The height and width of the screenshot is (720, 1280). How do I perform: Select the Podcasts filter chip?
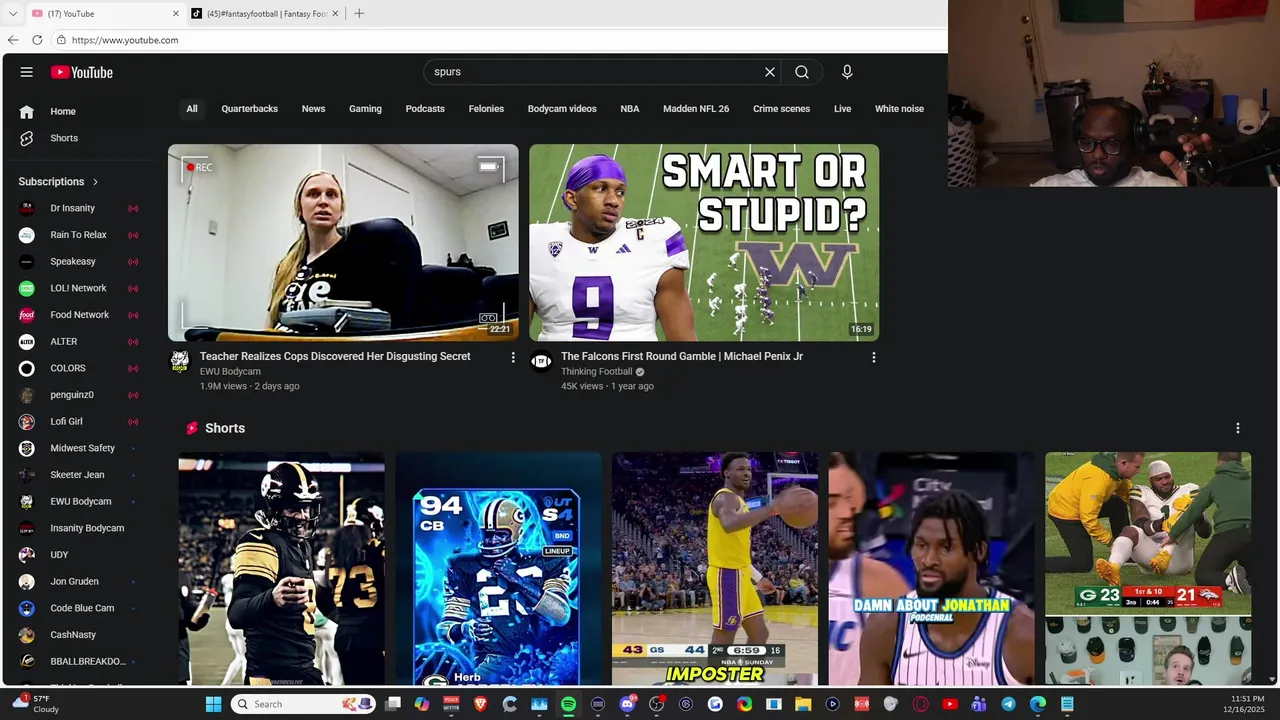[x=425, y=109]
